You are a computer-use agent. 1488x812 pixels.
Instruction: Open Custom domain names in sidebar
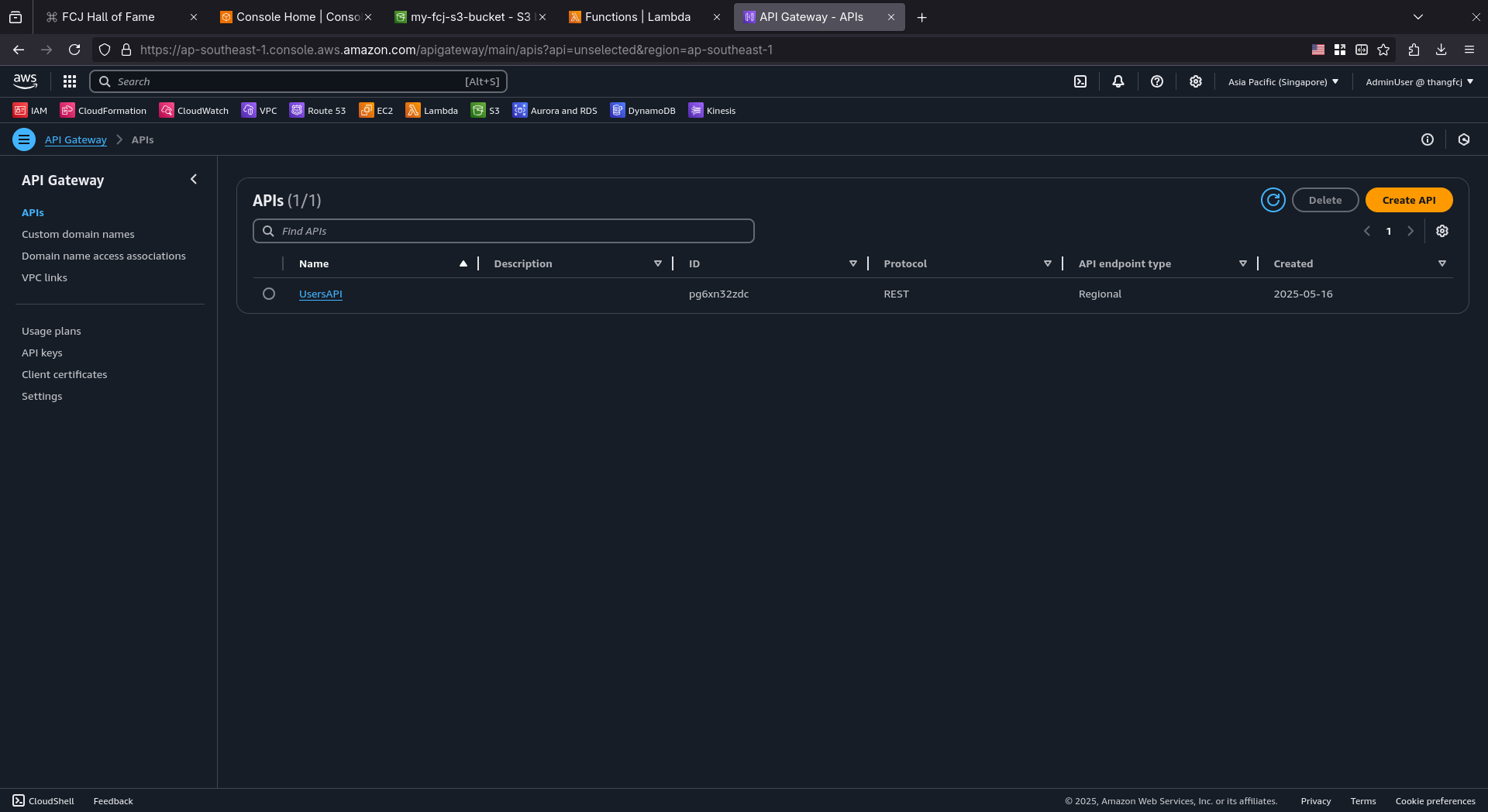click(78, 234)
